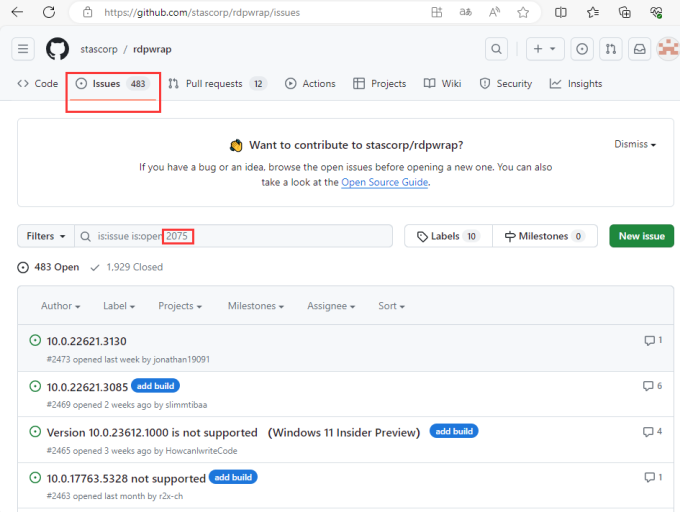The height and width of the screenshot is (512, 680).
Task: Open your issues circle-dot icon in header
Action: pyautogui.click(x=582, y=49)
